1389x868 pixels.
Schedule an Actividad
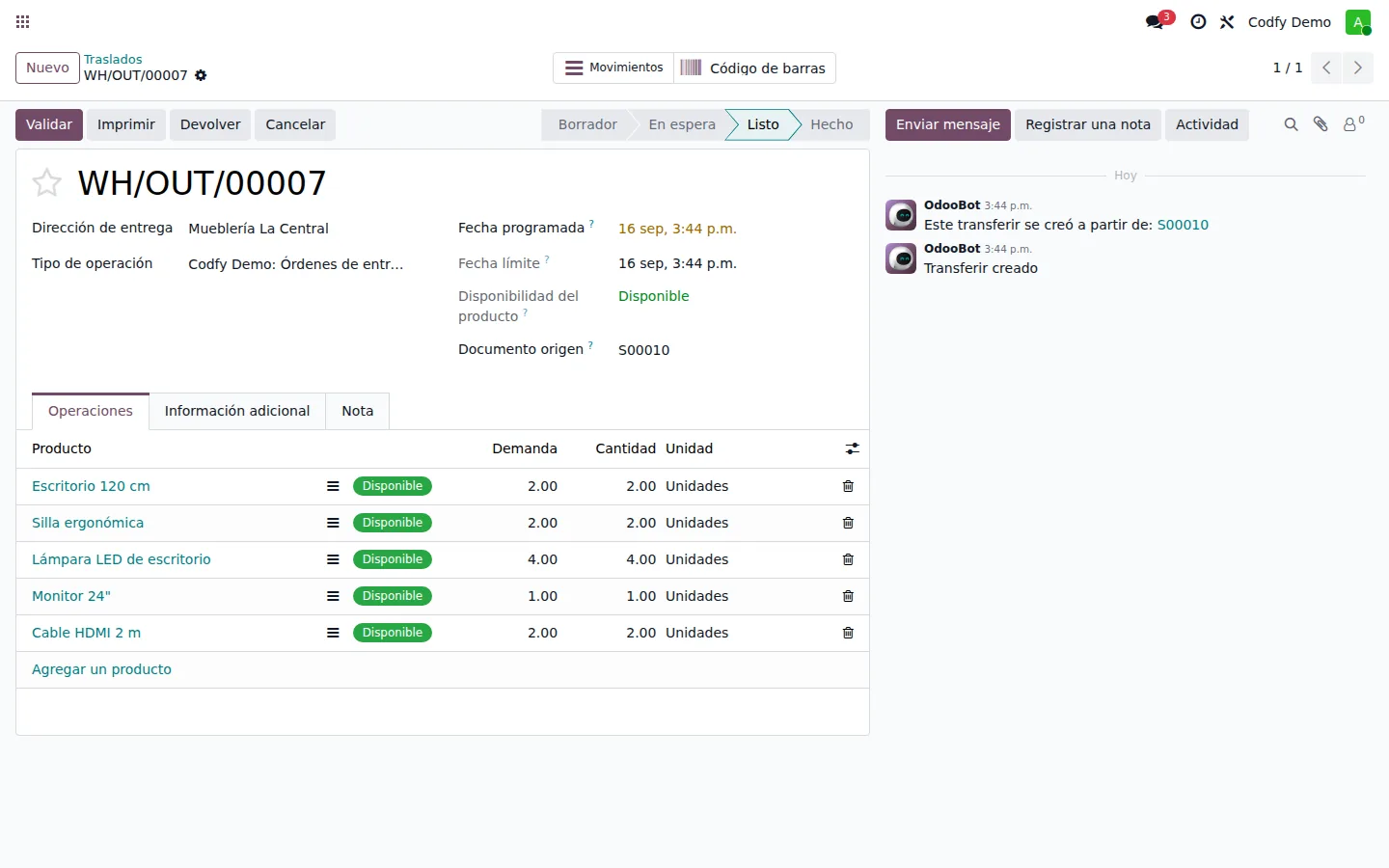coord(1207,124)
